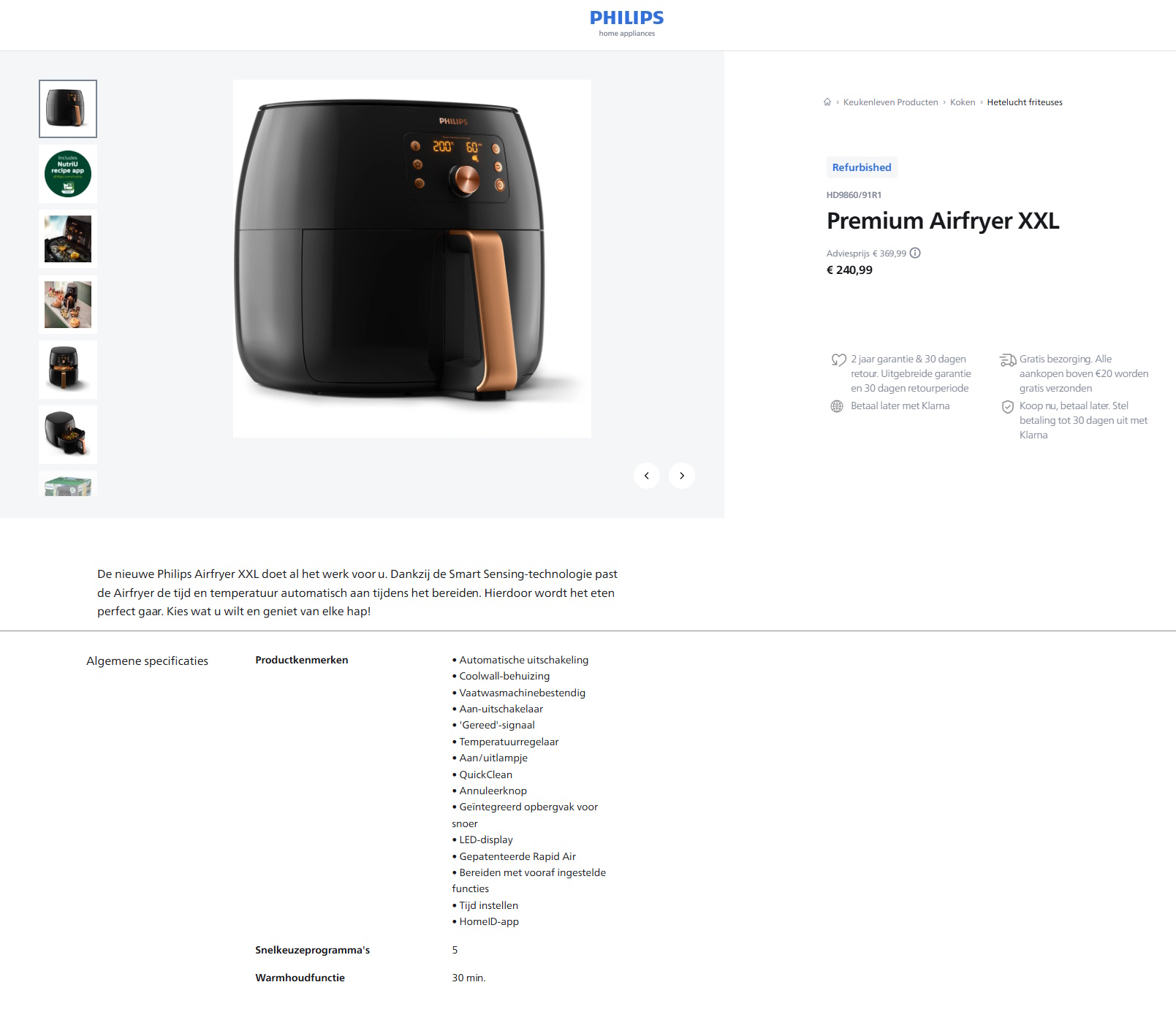1176x1020 pixels.
Task: View thumbnail of airfryer with open basket
Action: (68, 435)
